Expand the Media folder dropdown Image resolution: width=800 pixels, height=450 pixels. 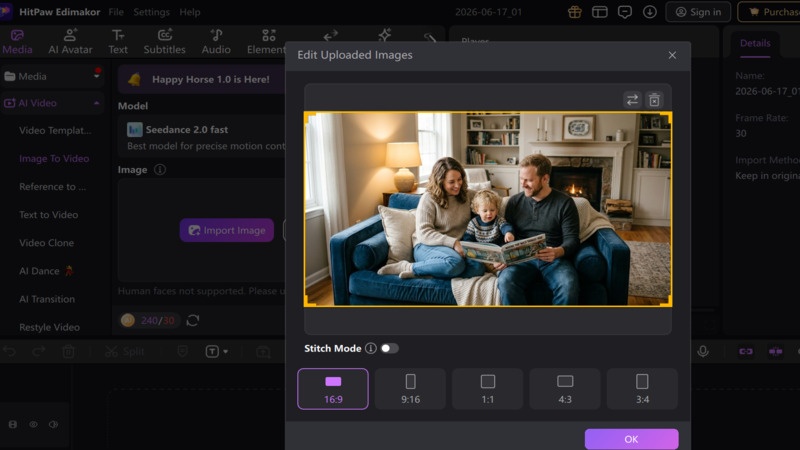96,76
